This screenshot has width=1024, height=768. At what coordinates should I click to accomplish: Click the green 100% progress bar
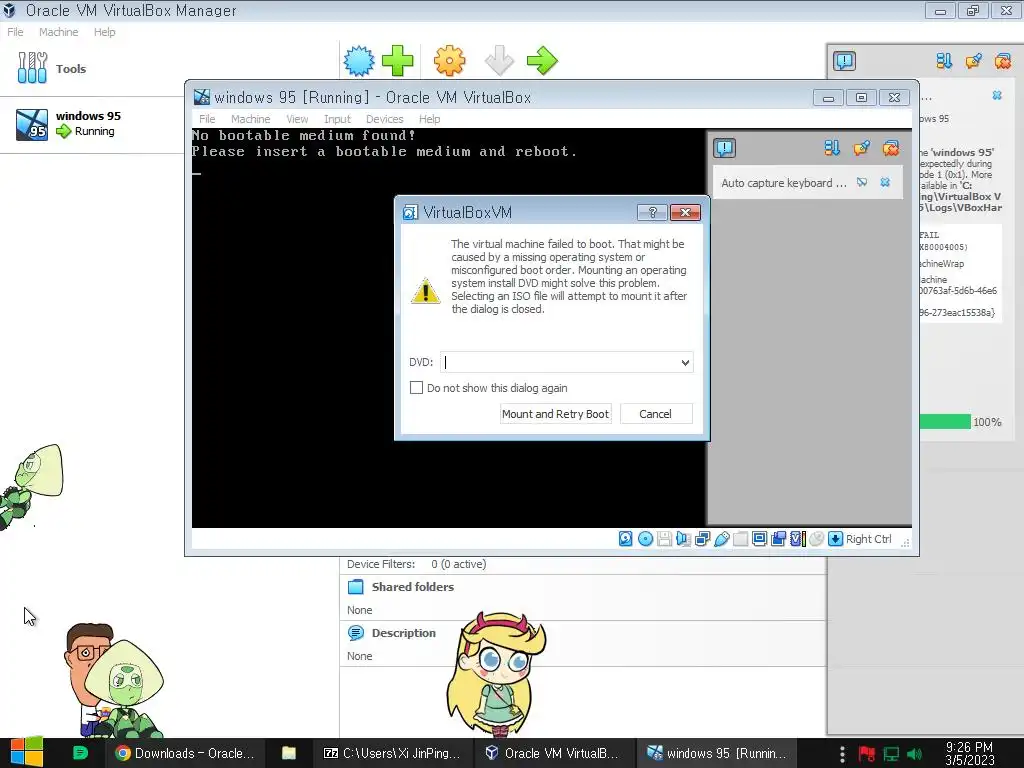click(x=944, y=422)
